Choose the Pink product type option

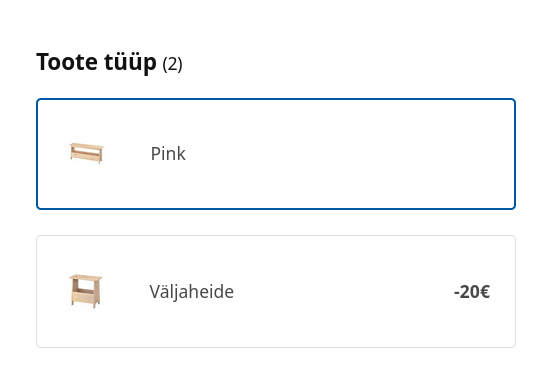point(276,154)
